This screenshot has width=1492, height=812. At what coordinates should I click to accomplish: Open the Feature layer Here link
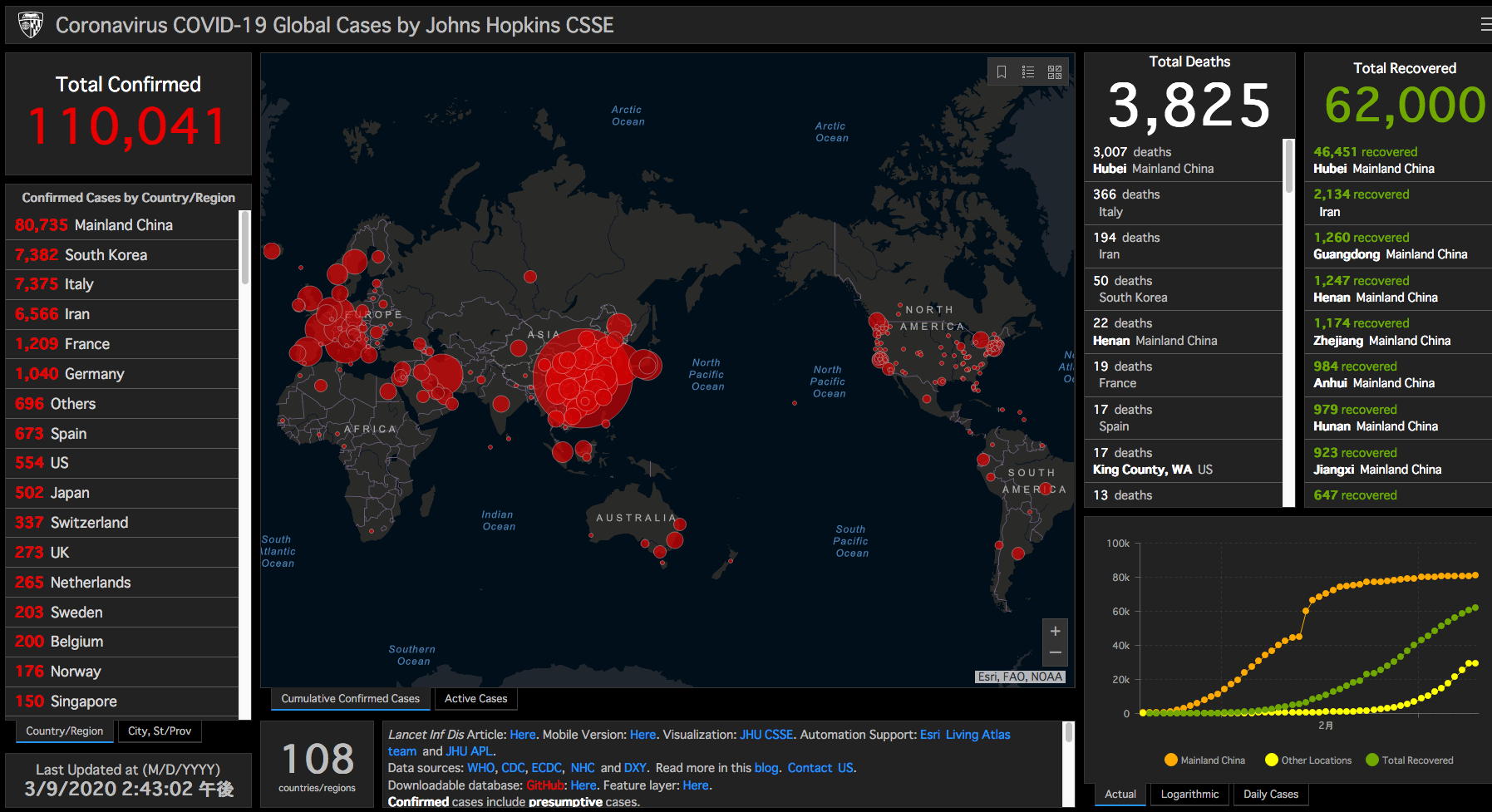click(x=696, y=785)
